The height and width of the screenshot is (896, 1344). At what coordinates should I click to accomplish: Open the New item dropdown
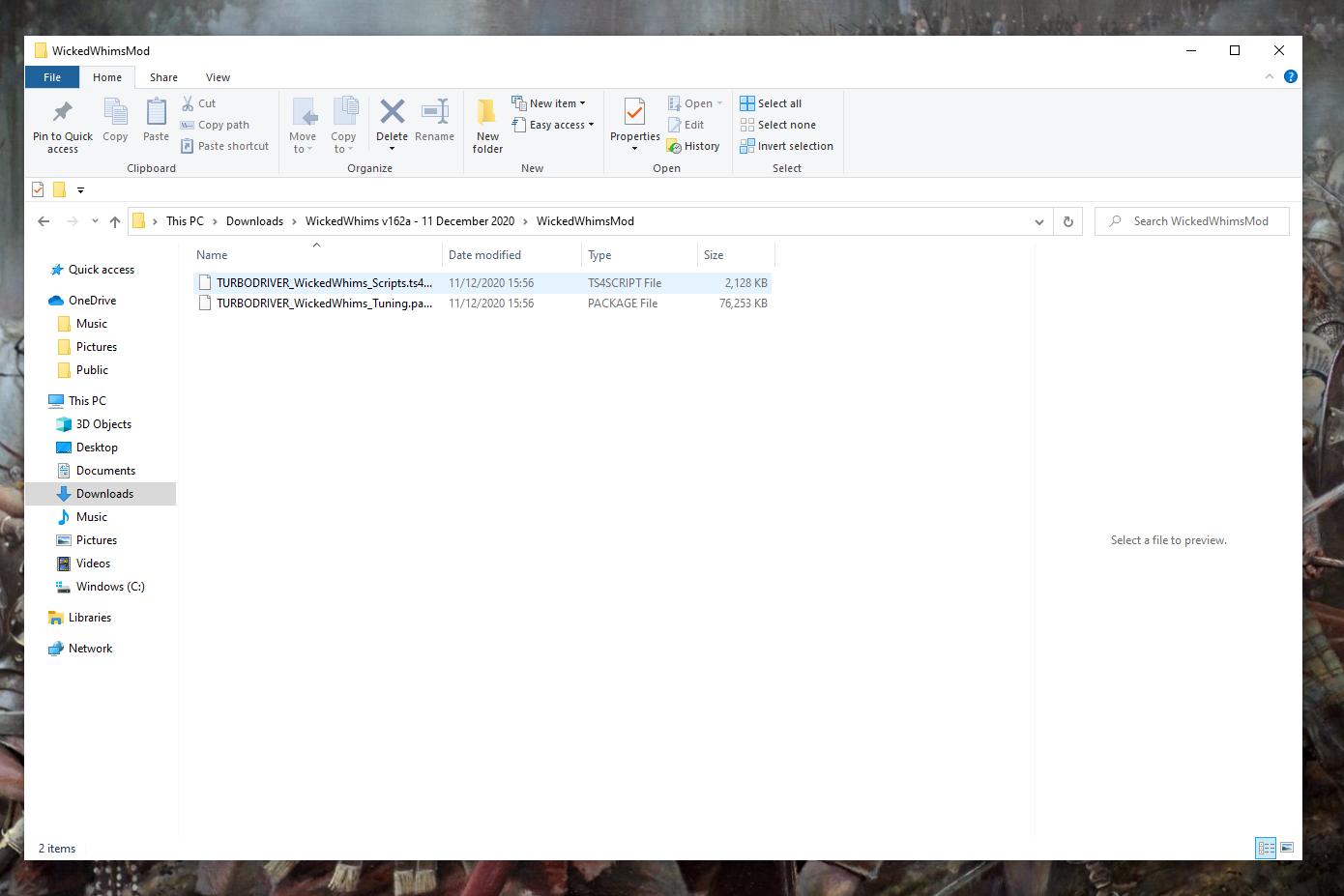click(x=549, y=102)
